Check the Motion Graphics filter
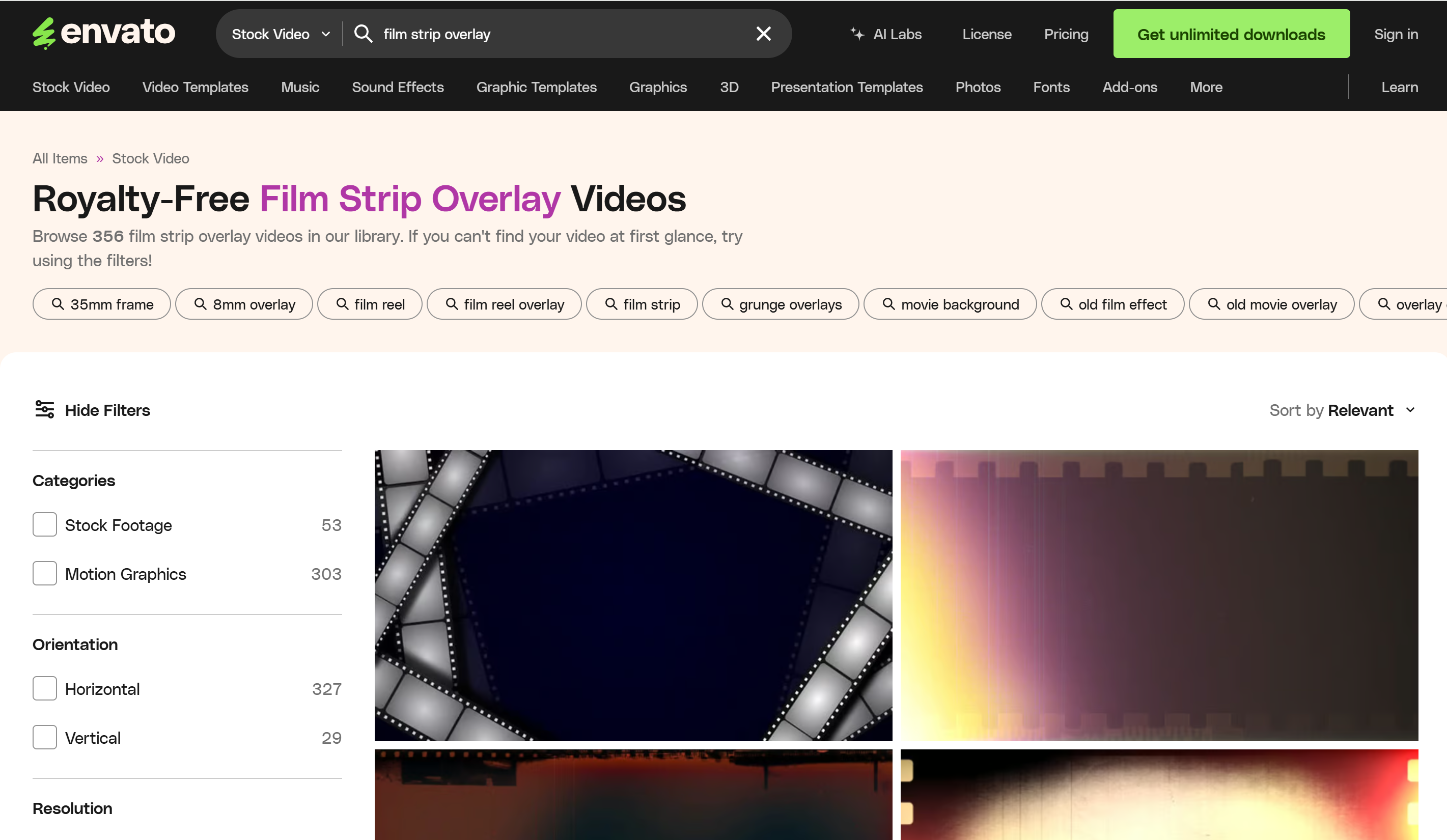The image size is (1447, 840). (44, 573)
